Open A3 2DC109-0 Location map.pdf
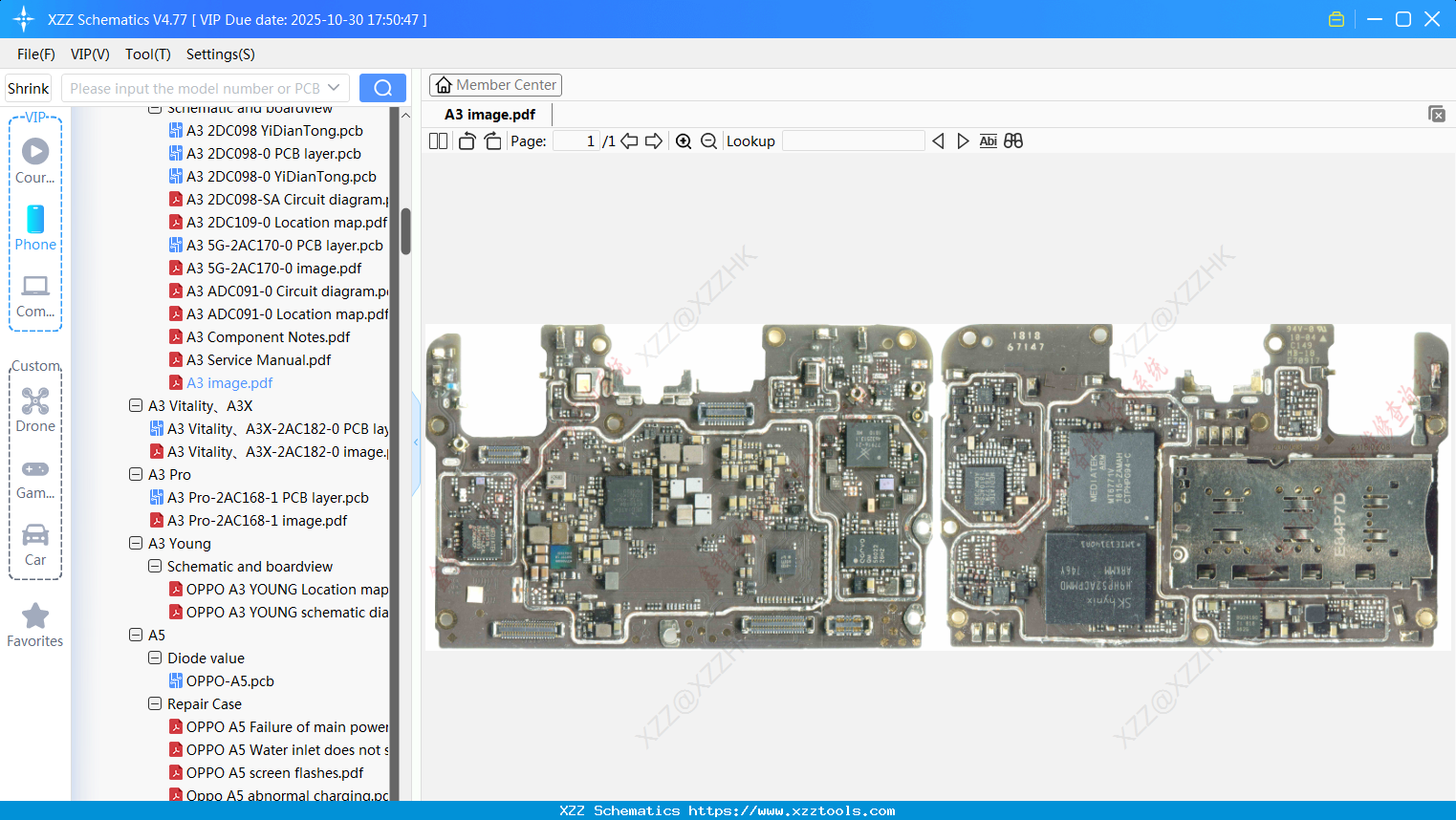Screen dimensions: 1456x820 coord(279,222)
